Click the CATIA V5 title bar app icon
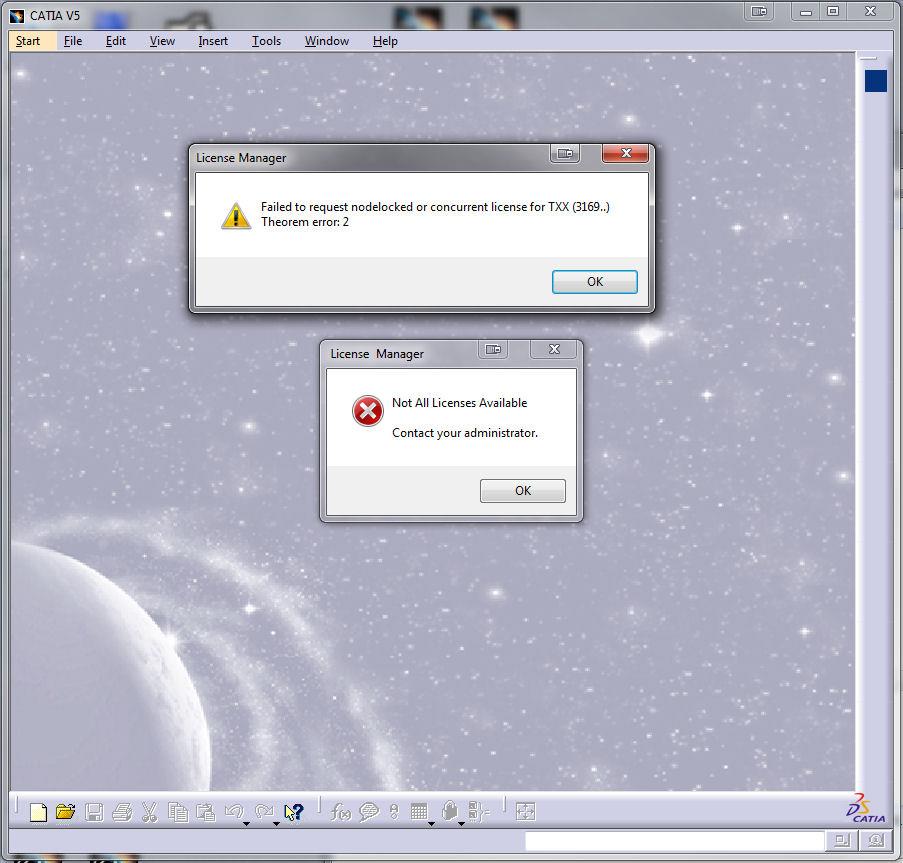The width and height of the screenshot is (903, 863). click(x=17, y=16)
